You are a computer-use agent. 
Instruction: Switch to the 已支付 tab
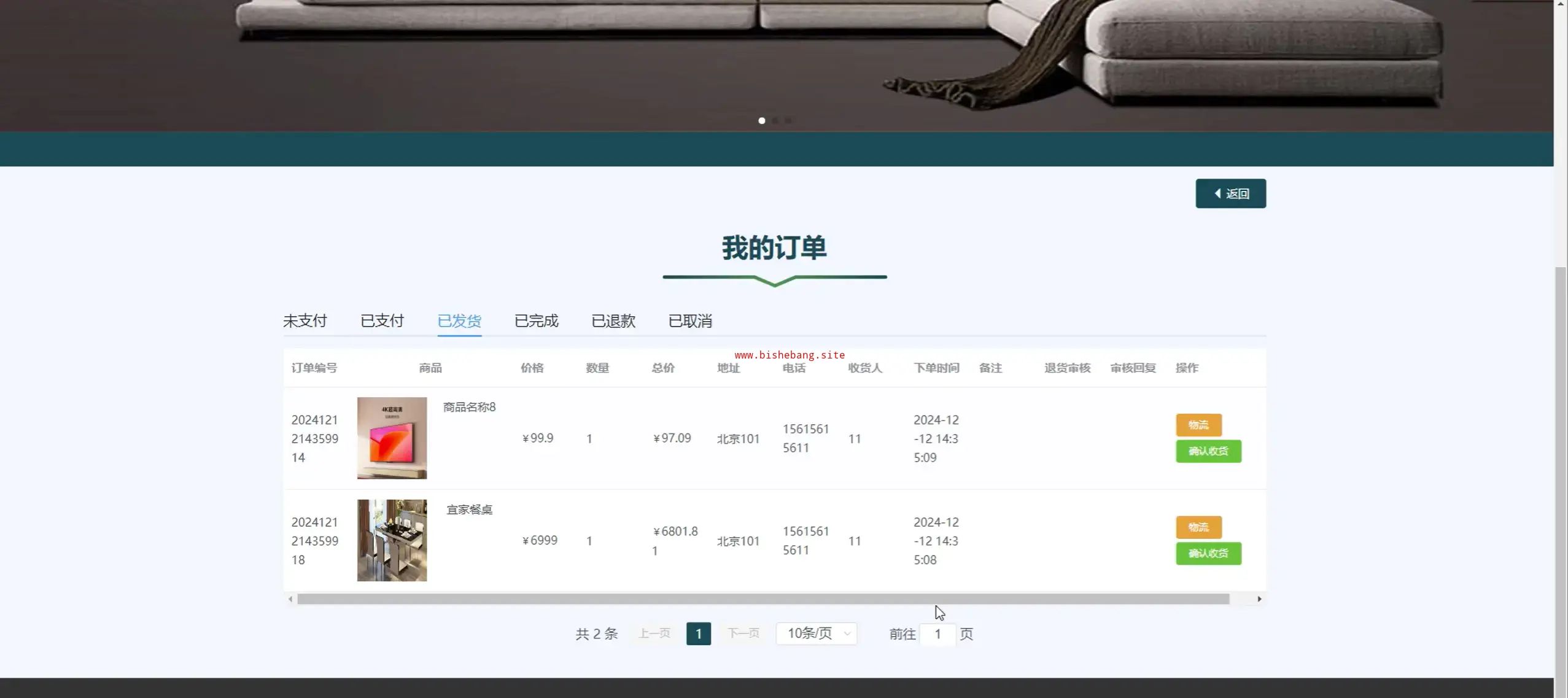[382, 320]
